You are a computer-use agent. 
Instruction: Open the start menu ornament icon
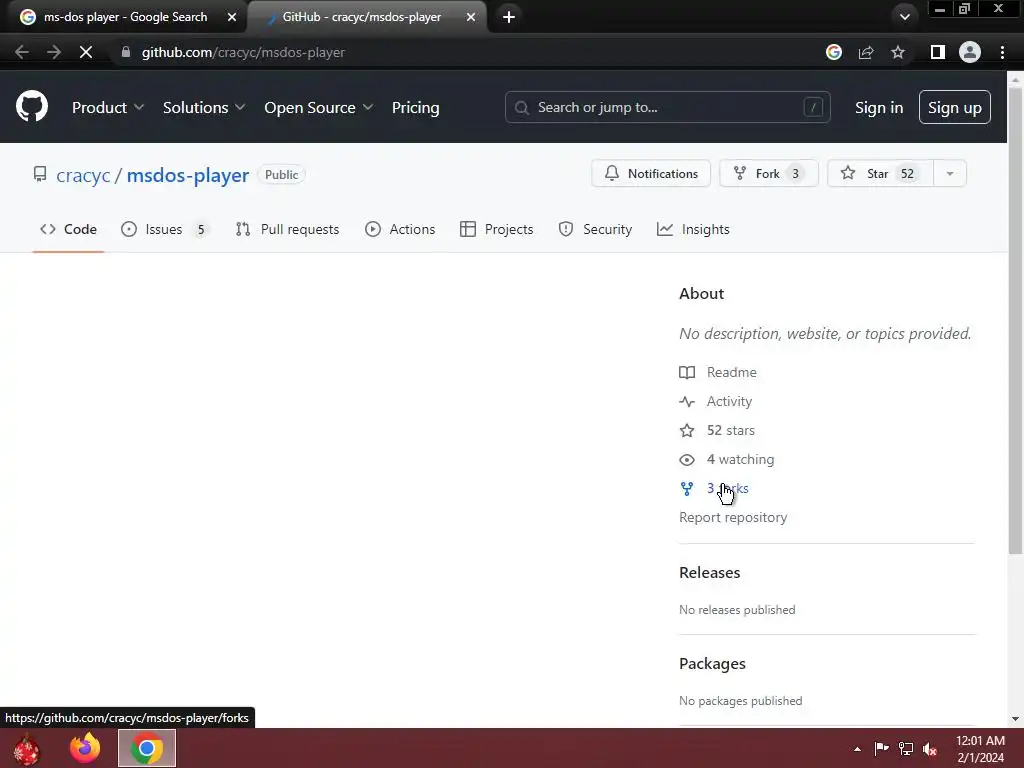27,749
